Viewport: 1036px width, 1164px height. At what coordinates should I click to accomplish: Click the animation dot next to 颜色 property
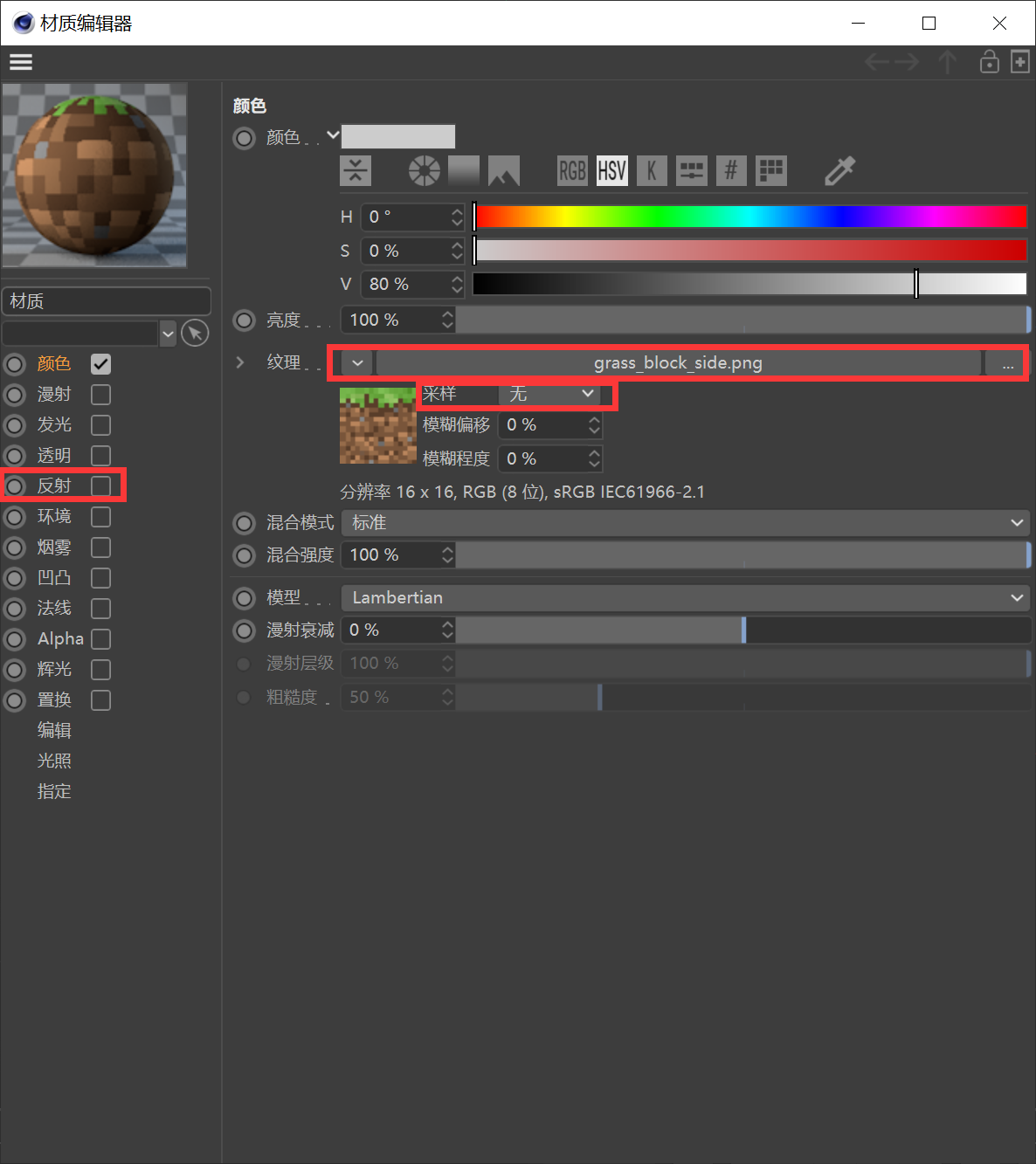244,138
